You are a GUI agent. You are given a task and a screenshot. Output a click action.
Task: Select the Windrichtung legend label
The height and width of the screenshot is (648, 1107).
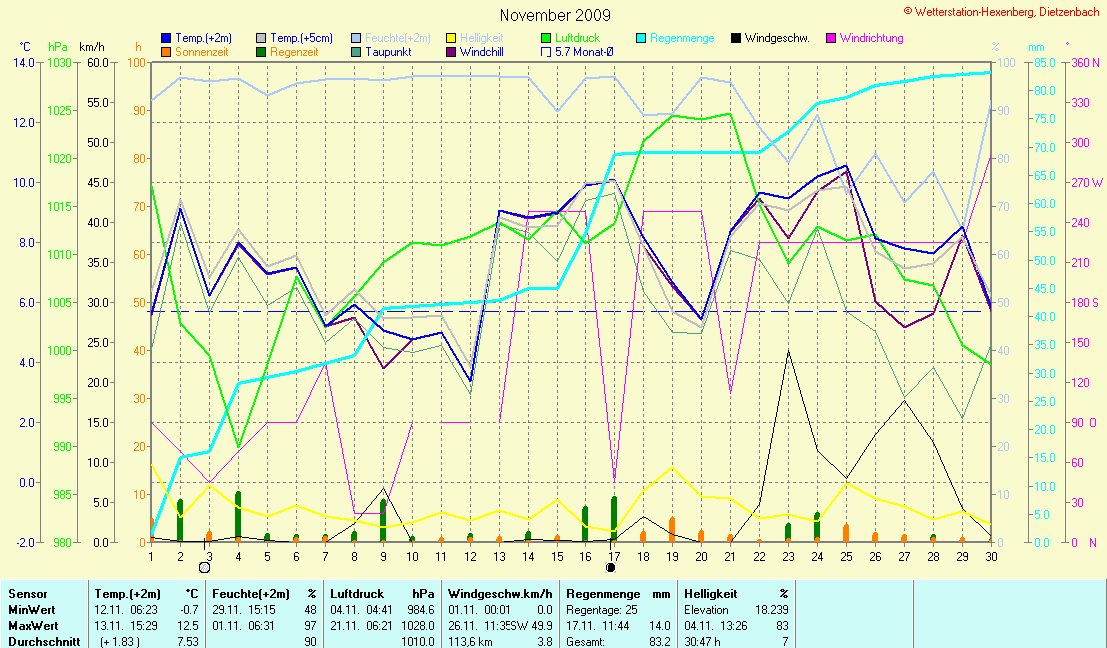[x=871, y=38]
